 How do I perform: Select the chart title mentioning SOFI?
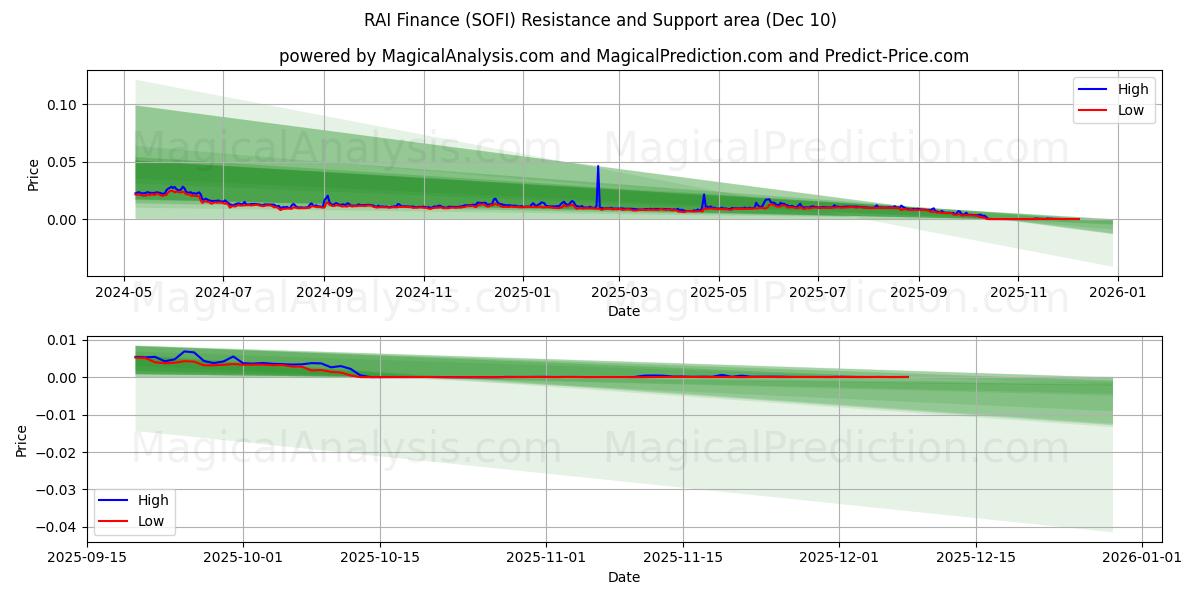pos(600,18)
